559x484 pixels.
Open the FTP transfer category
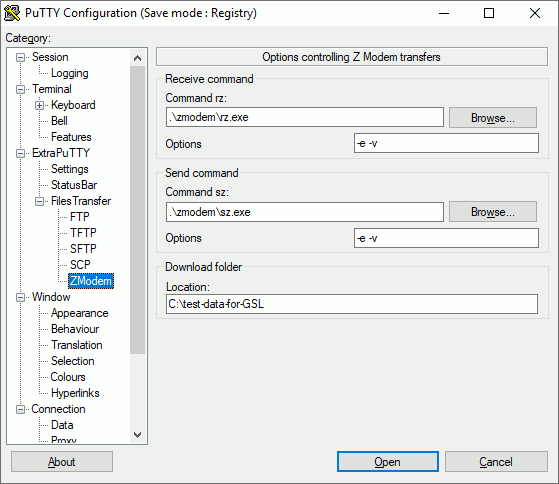(x=80, y=217)
